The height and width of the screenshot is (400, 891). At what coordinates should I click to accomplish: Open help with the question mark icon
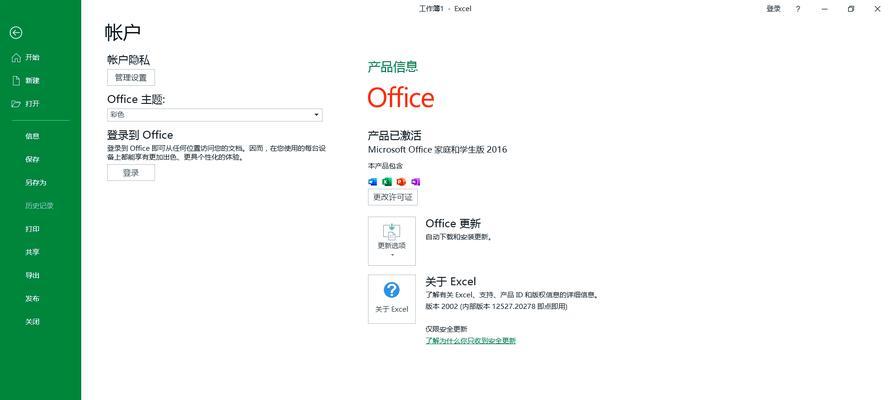click(798, 9)
